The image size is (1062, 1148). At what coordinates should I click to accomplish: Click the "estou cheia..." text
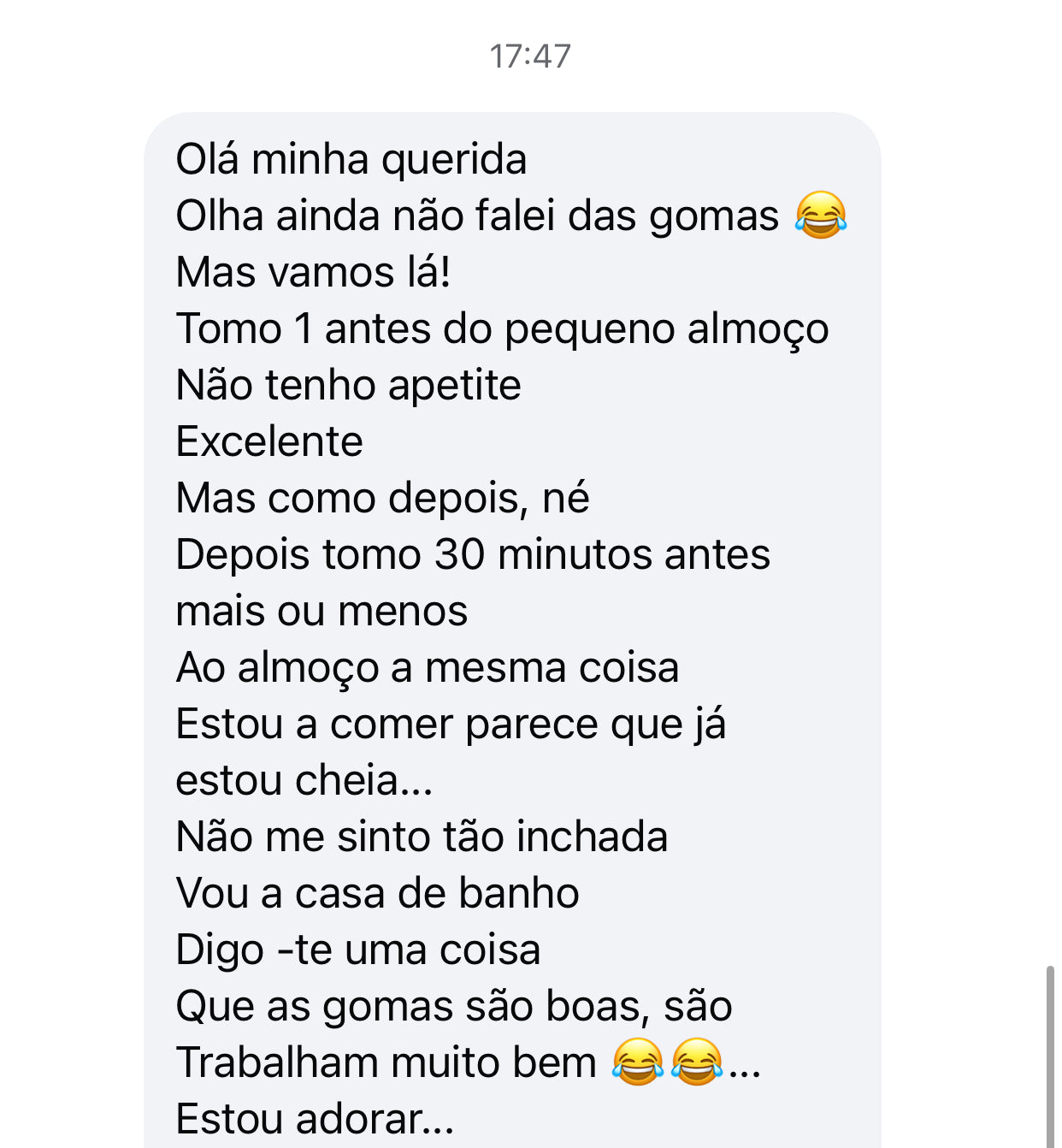click(304, 780)
